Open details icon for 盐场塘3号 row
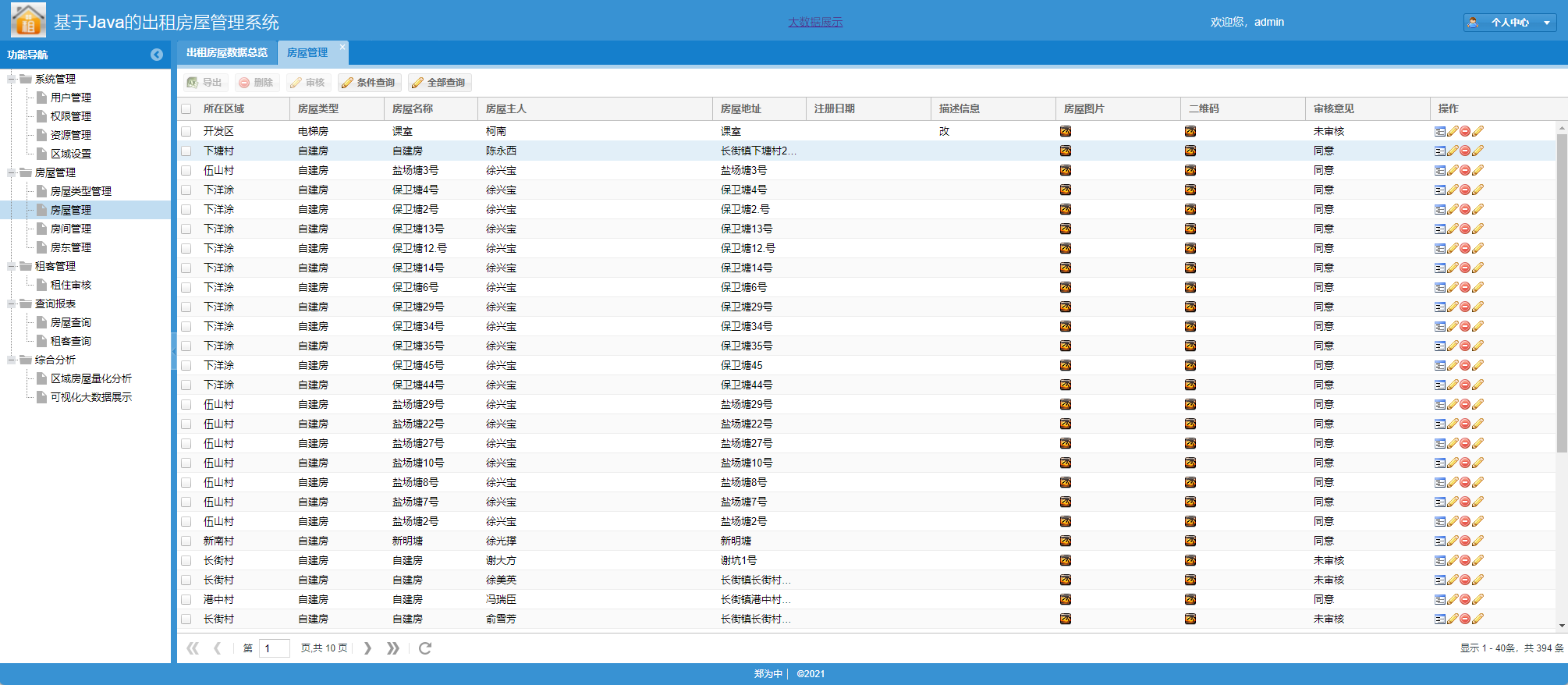Image resolution: width=1568 pixels, height=685 pixels. [x=1440, y=170]
